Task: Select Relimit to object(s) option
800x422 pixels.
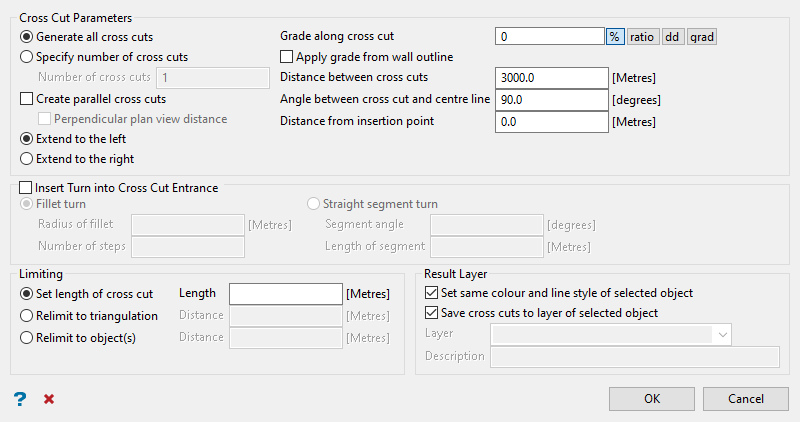Action: click(27, 337)
